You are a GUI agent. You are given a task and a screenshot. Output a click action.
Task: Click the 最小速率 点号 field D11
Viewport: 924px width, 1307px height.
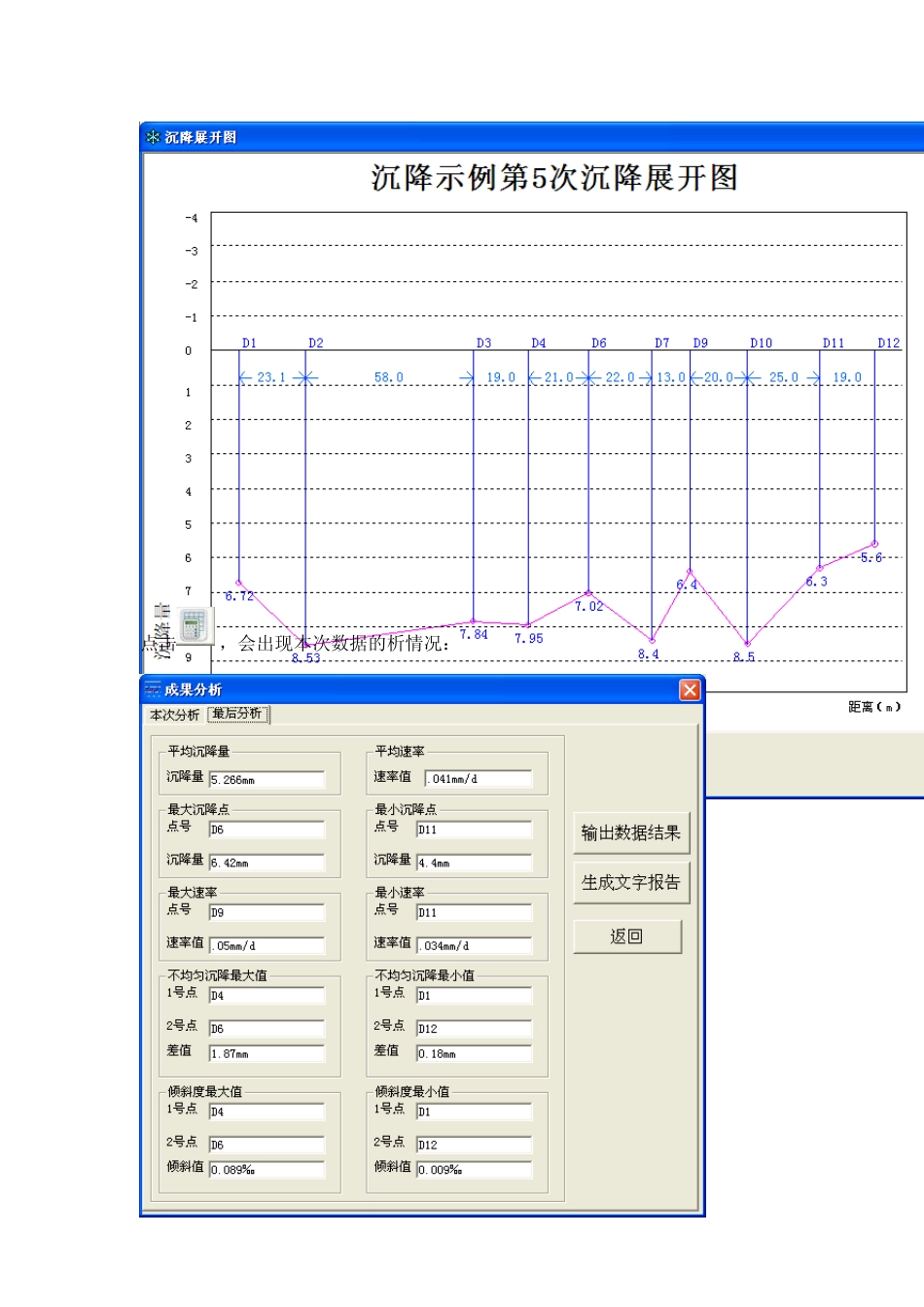click(475, 912)
